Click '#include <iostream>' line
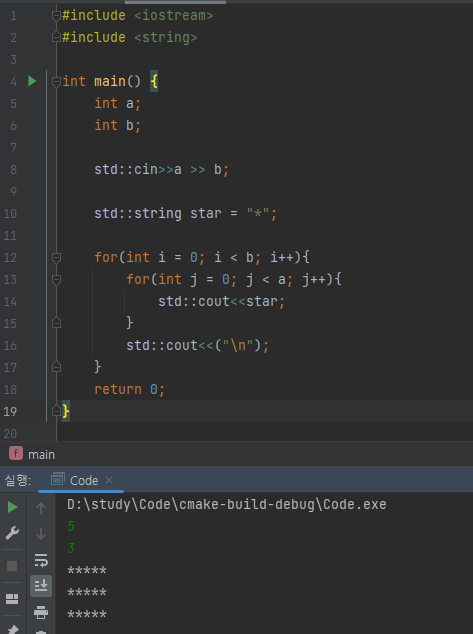This screenshot has height=634, width=473. coord(137,15)
